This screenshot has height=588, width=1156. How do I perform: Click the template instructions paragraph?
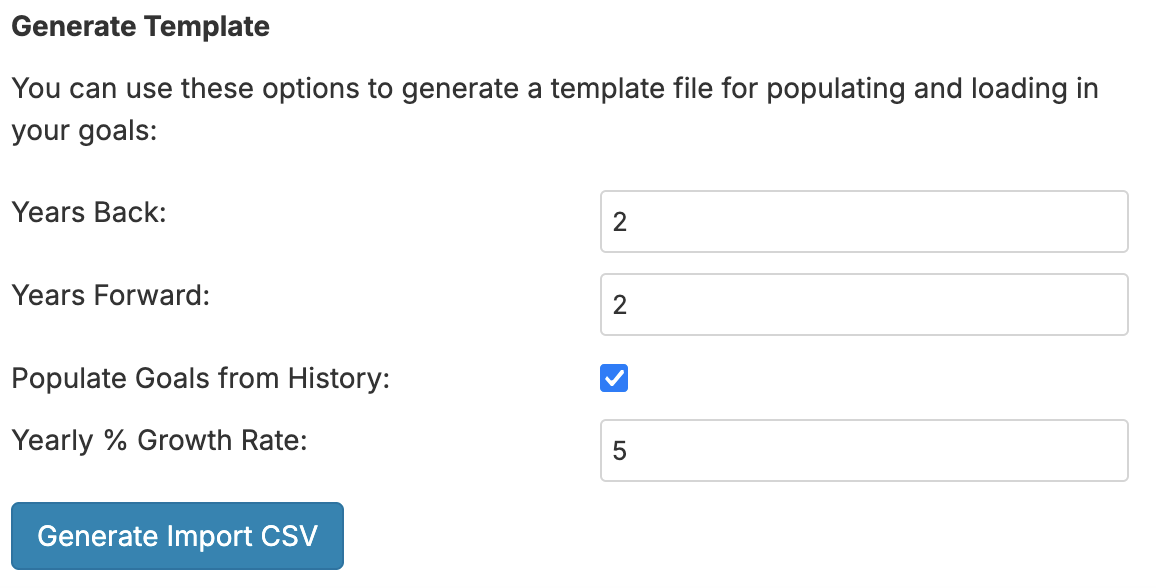[x=554, y=108]
